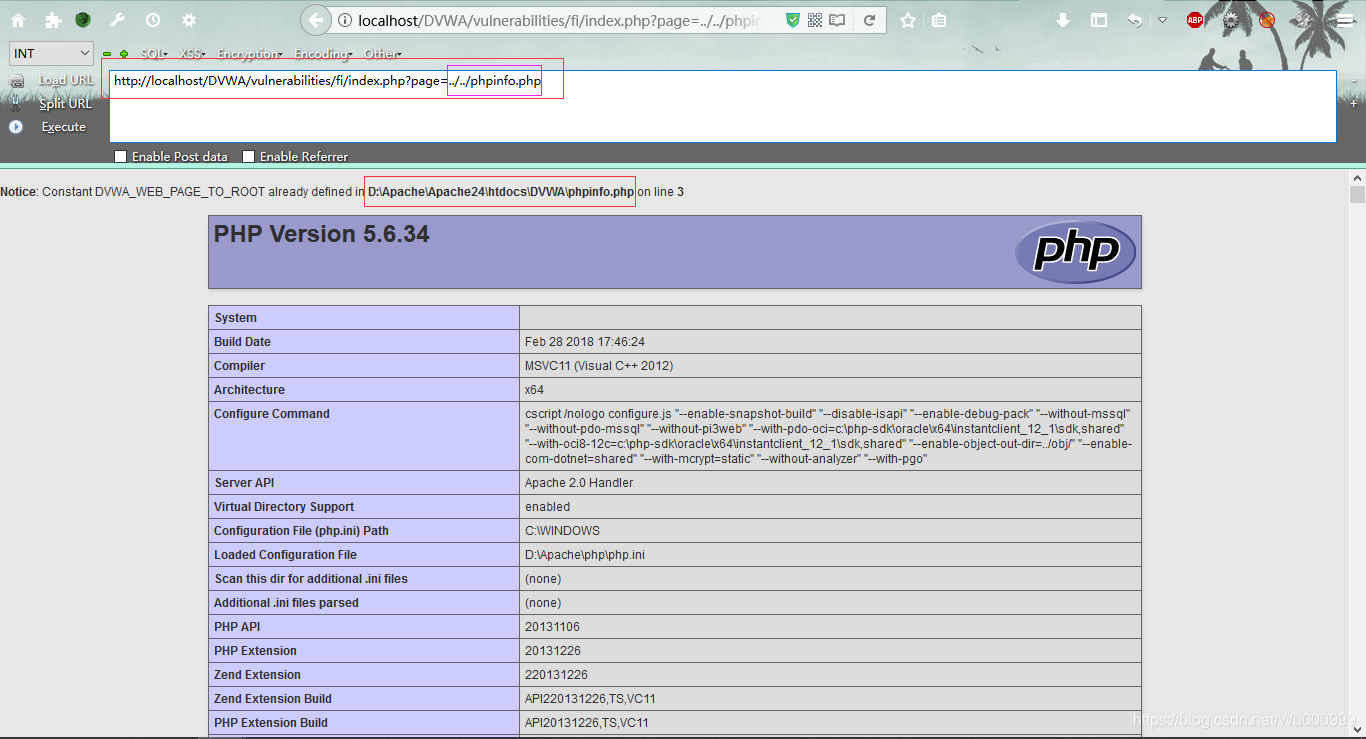Click the green shield icon in address bar
The image size is (1366, 739).
click(793, 20)
